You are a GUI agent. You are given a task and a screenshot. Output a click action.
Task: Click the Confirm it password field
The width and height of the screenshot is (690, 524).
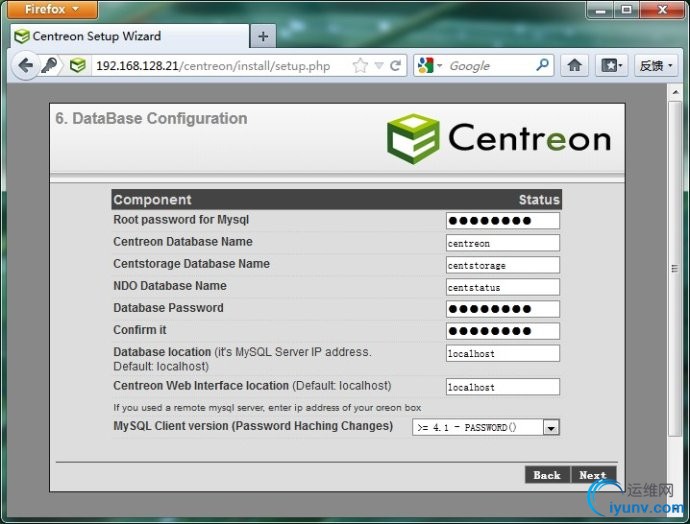503,331
